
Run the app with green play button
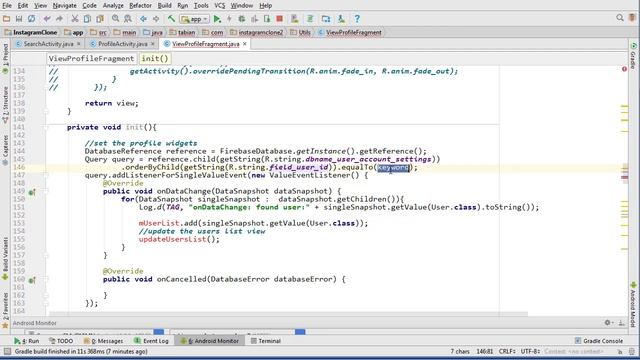(217, 19)
